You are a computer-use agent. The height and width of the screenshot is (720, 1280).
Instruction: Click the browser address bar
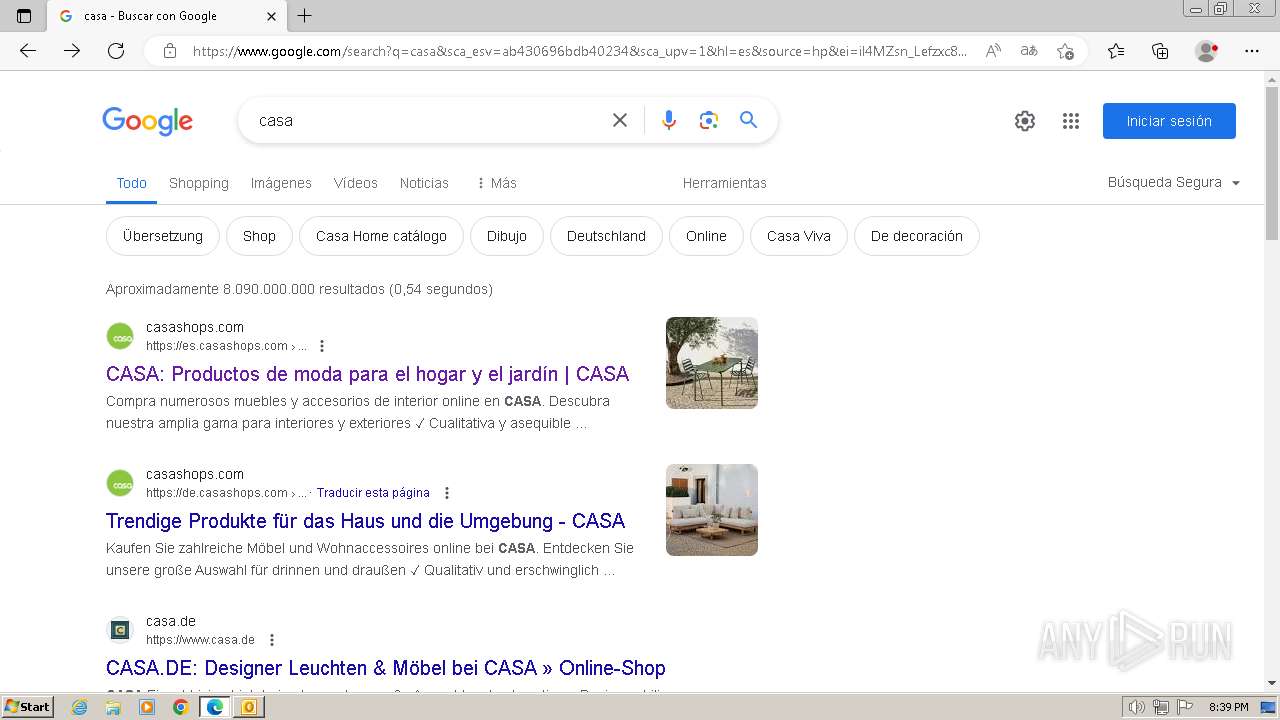click(x=579, y=51)
